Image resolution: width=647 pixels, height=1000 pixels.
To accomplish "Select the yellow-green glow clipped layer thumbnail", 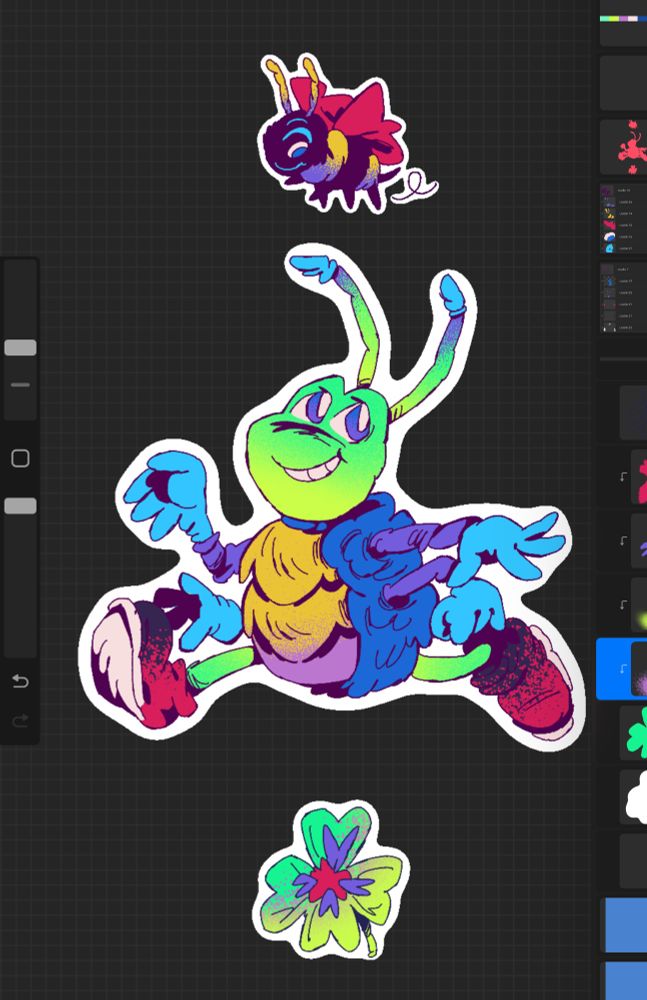I will (x=639, y=605).
